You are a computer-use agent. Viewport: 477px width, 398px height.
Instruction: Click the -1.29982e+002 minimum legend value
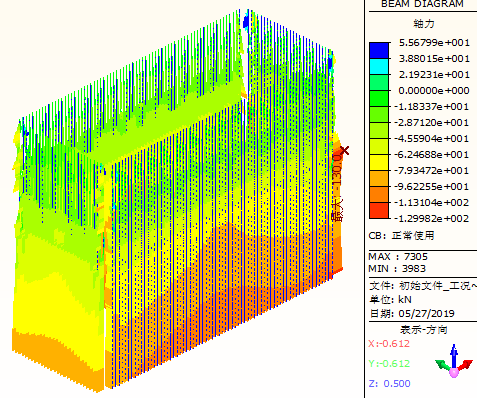point(432,219)
